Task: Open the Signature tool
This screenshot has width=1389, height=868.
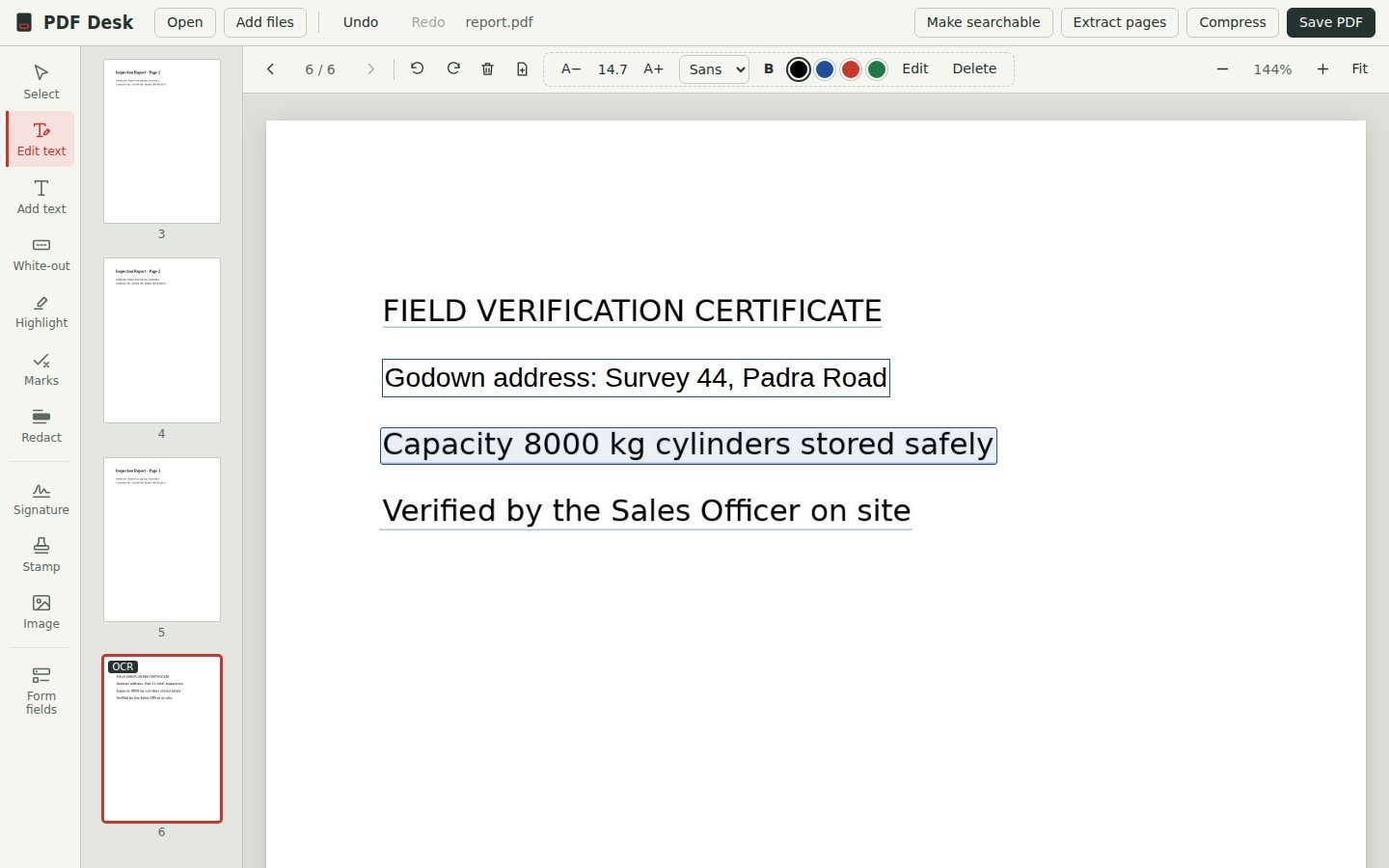Action: coord(41,498)
